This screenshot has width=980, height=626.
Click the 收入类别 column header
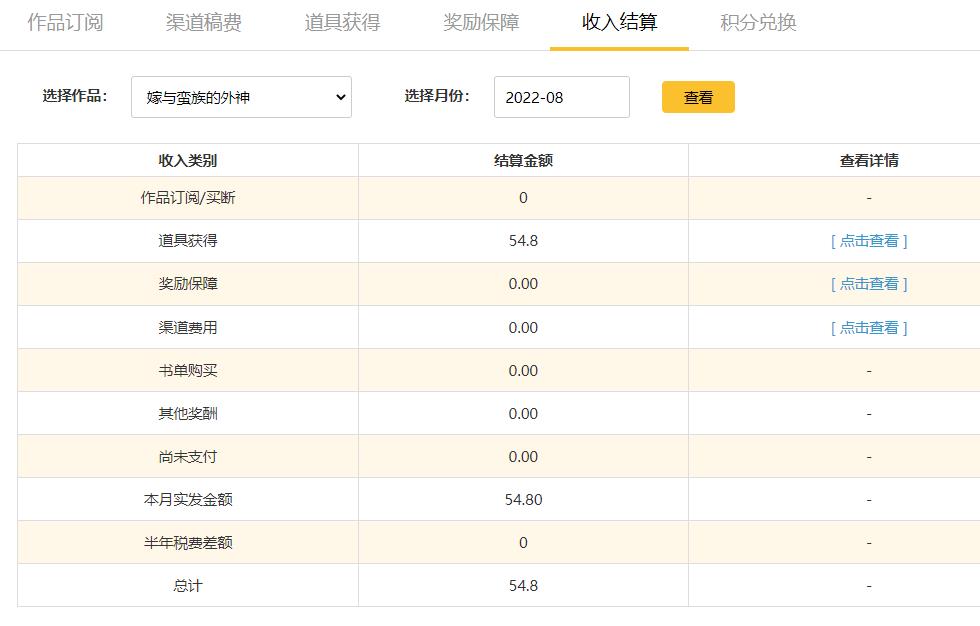point(186,160)
